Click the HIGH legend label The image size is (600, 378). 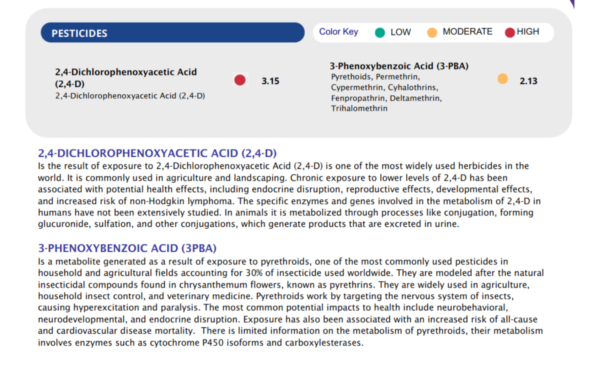pyautogui.click(x=528, y=32)
